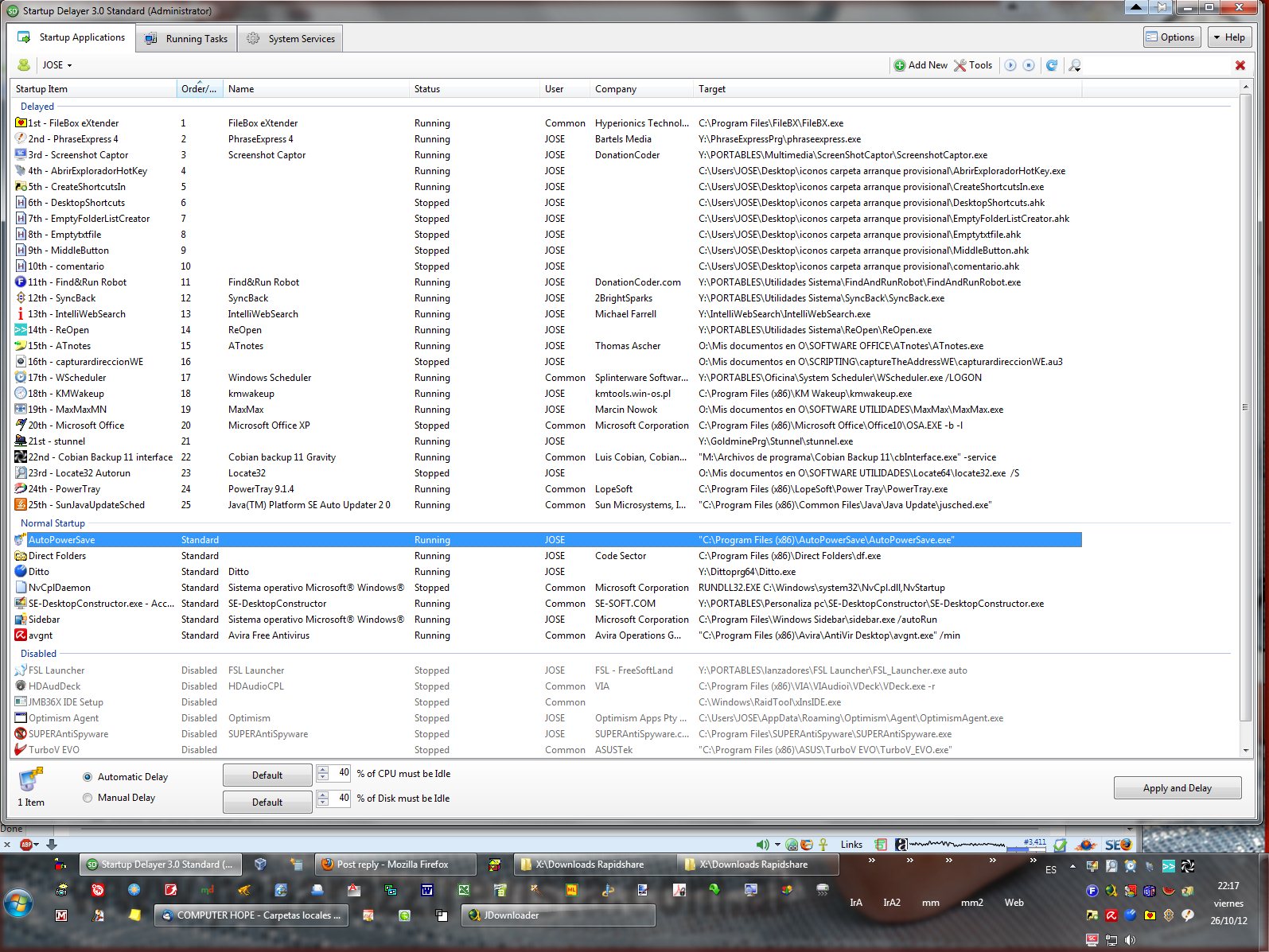
Task: Switch to the Running Tasks tab
Action: pyautogui.click(x=187, y=38)
